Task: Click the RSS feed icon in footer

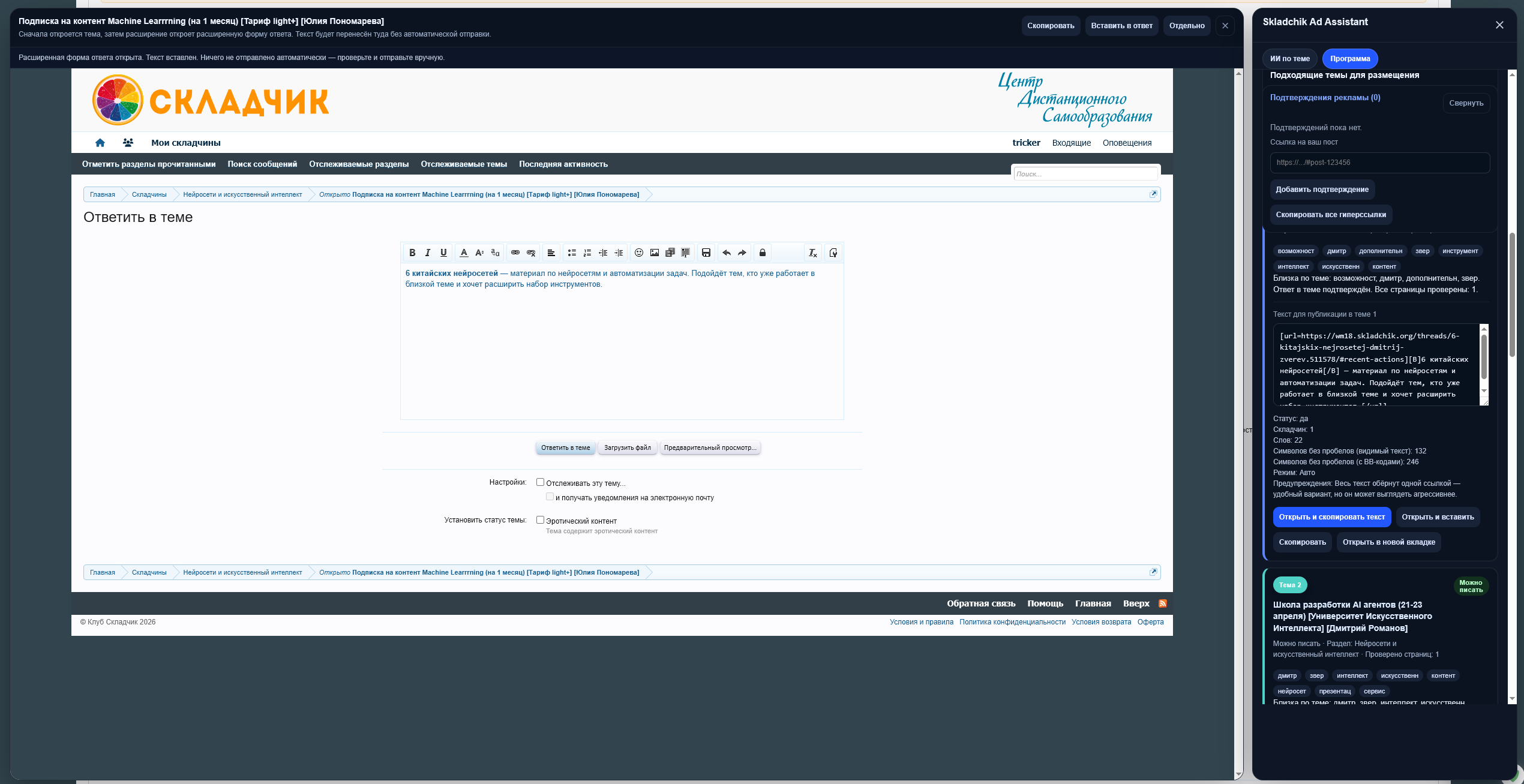Action: pyautogui.click(x=1163, y=603)
